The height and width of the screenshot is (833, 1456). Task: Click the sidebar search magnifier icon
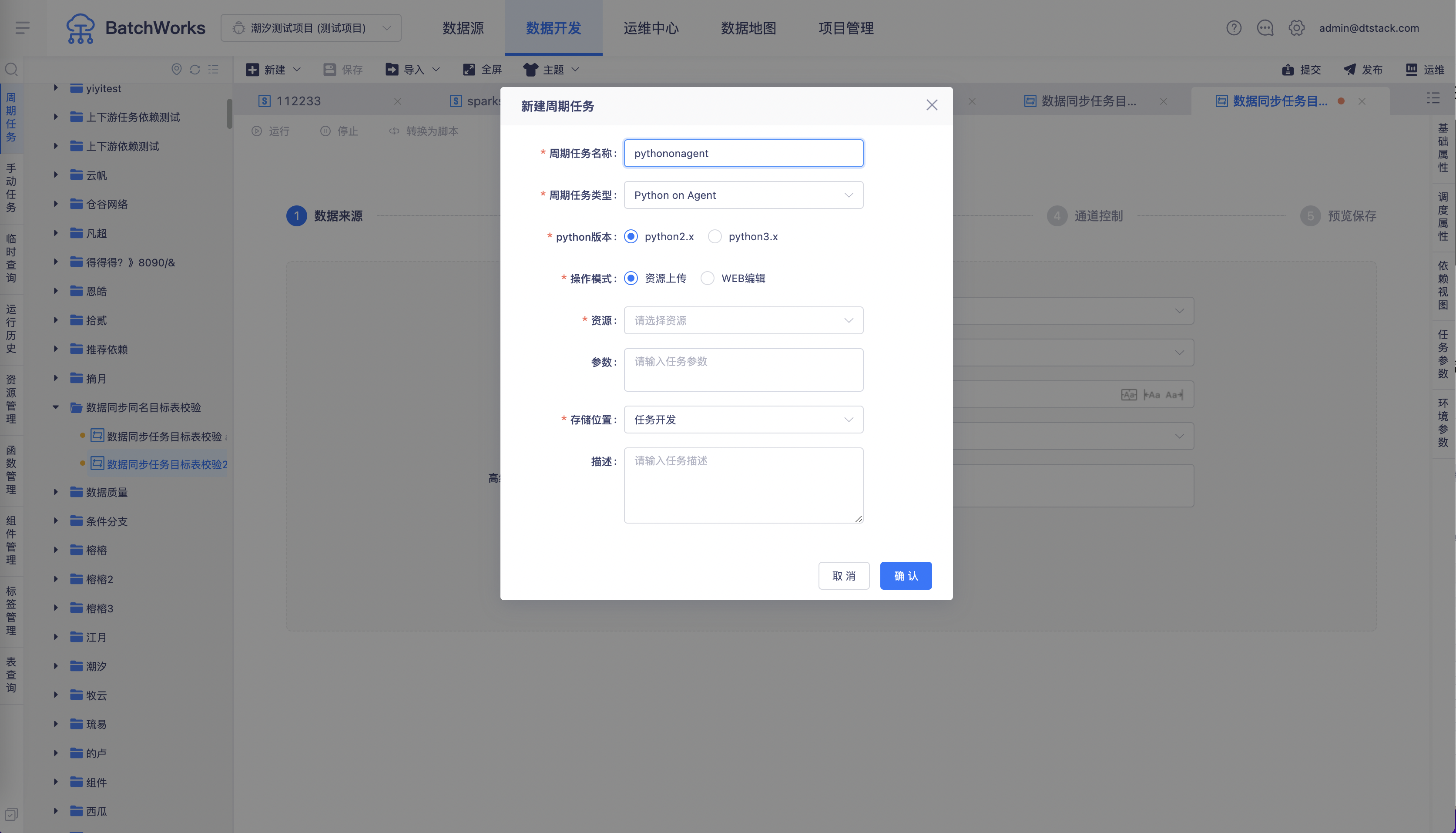pyautogui.click(x=11, y=69)
